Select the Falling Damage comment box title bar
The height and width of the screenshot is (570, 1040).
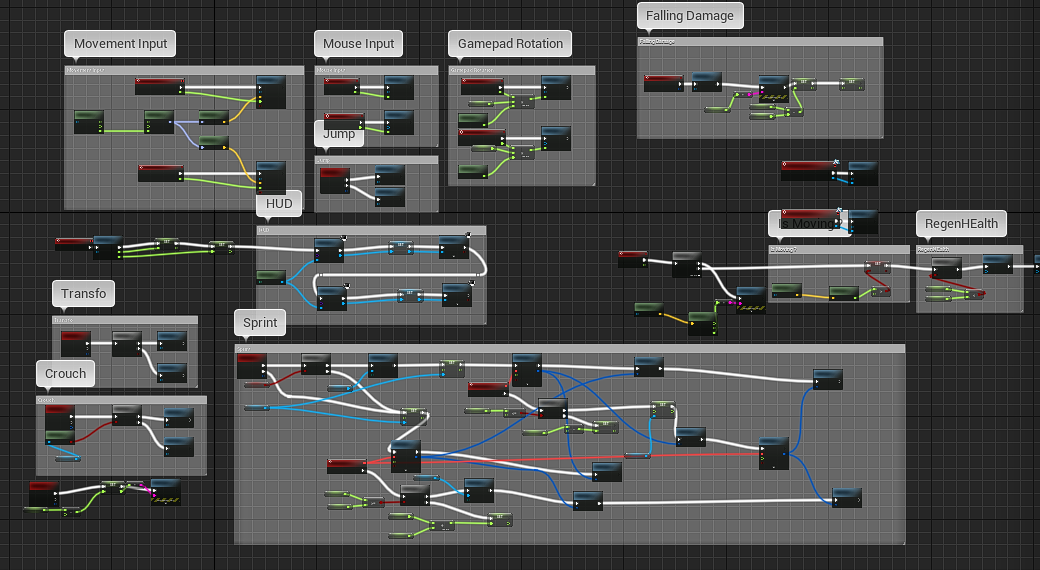tap(760, 42)
